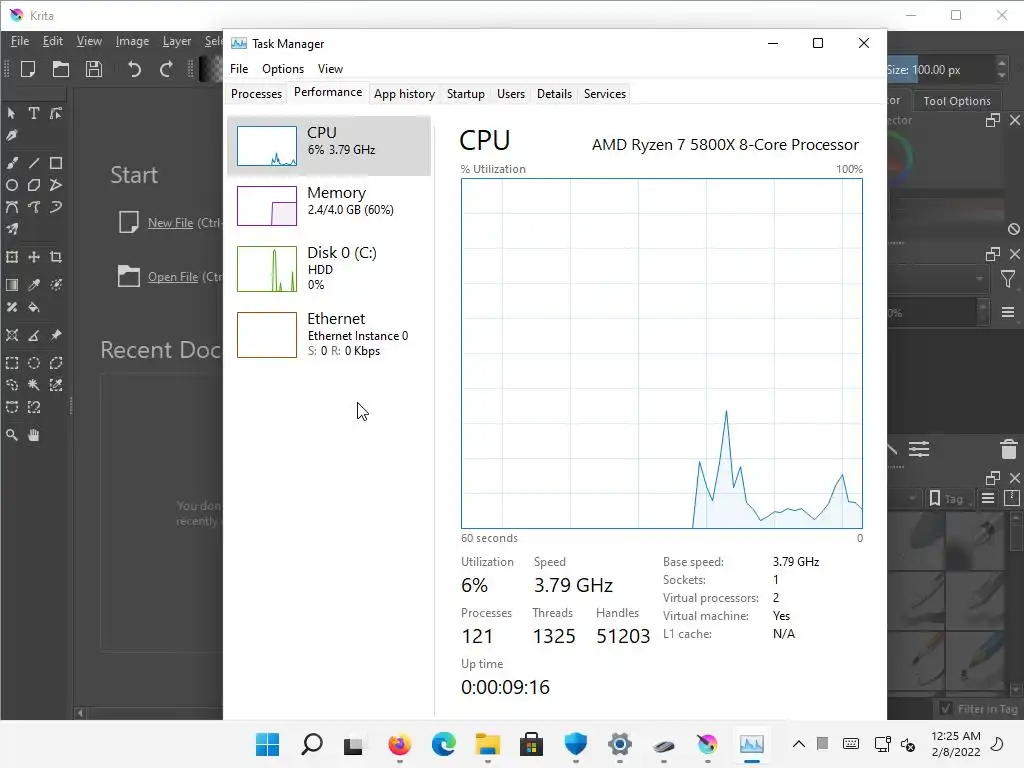Image resolution: width=1024 pixels, height=768 pixels.
Task: Open the clock showing 12:25 AM
Action: pyautogui.click(x=955, y=744)
